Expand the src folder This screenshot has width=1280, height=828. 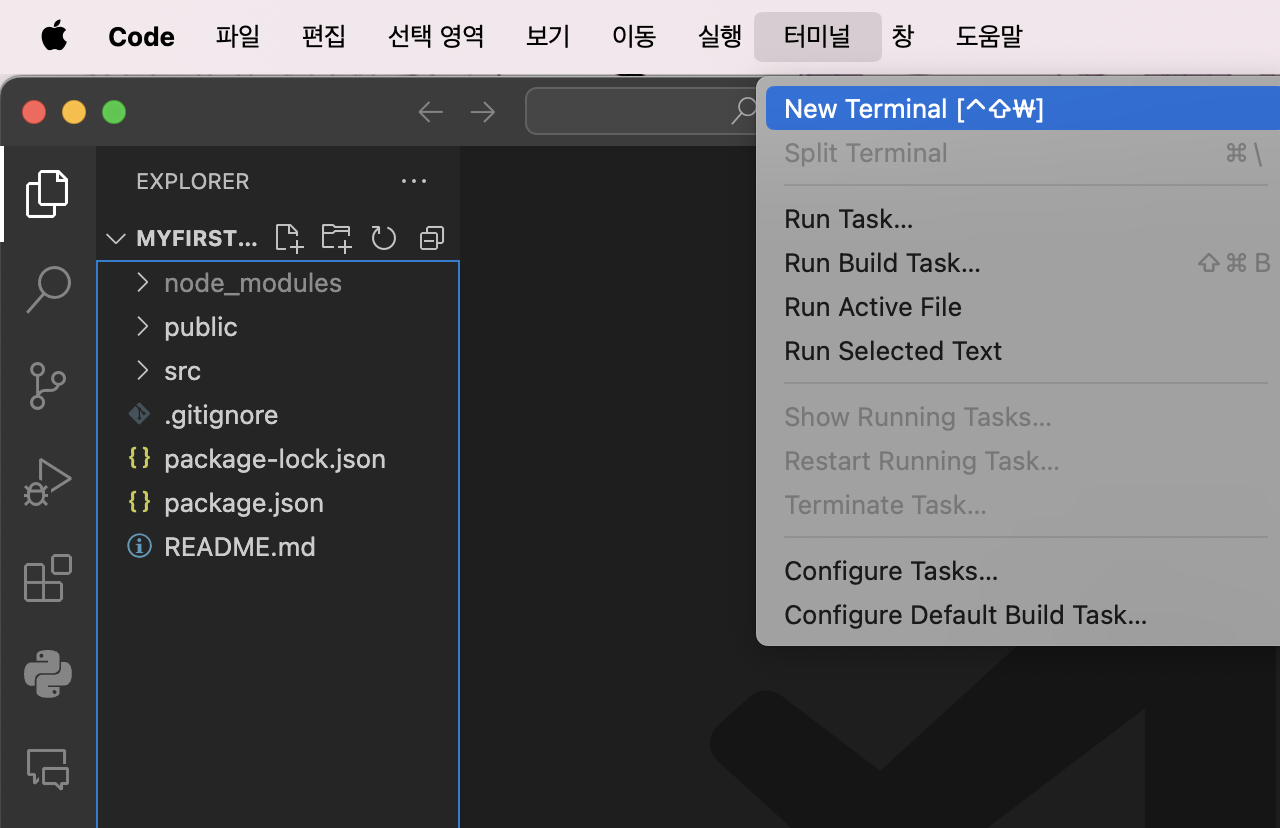[142, 371]
